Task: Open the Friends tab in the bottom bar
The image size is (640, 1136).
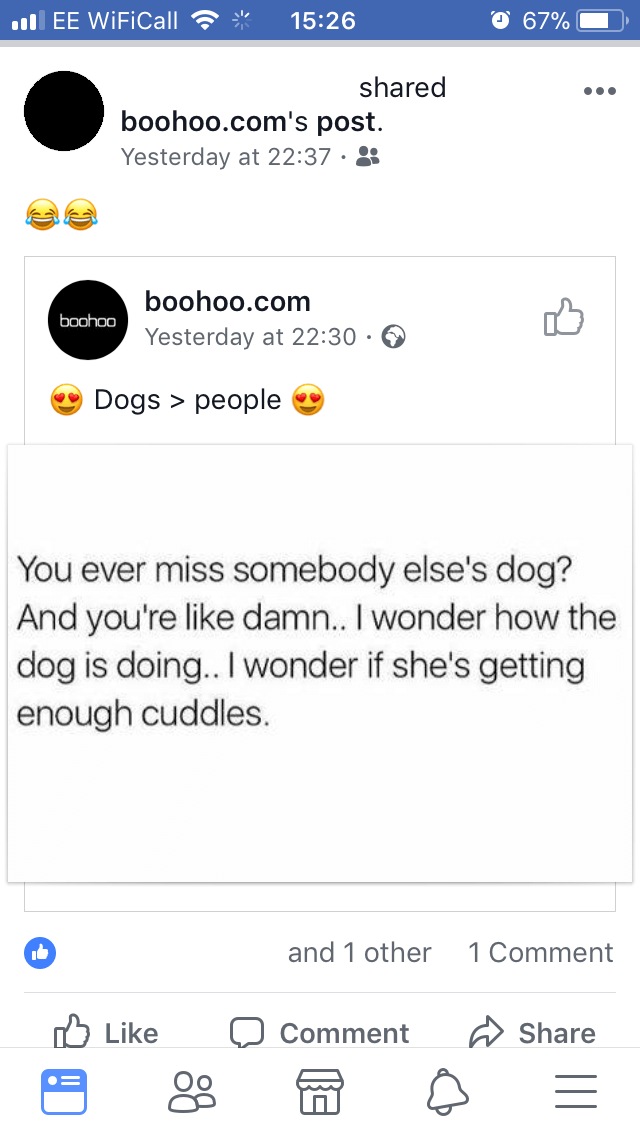Action: (192, 1091)
